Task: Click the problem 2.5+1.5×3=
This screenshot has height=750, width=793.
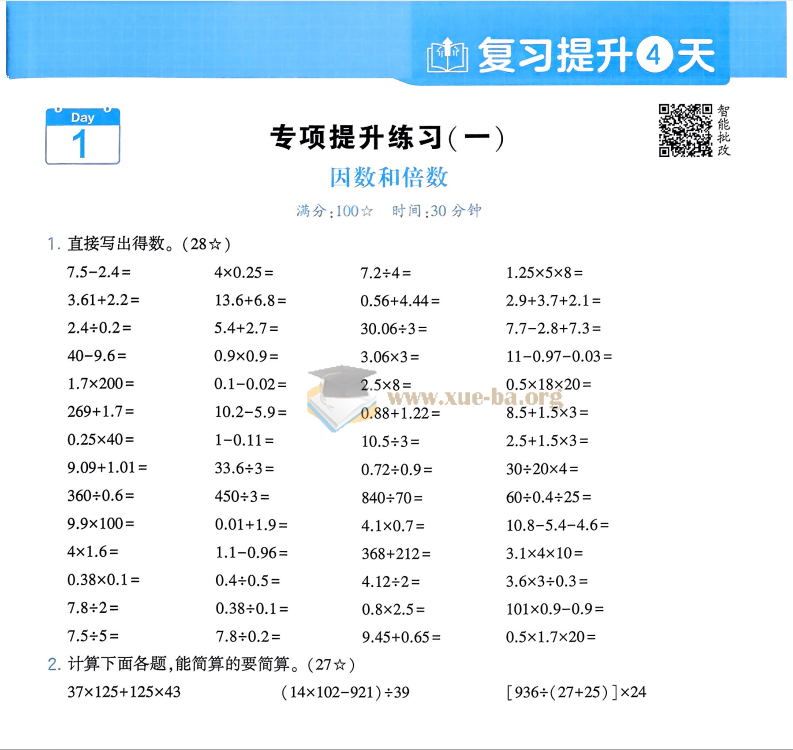Action: coord(547,440)
